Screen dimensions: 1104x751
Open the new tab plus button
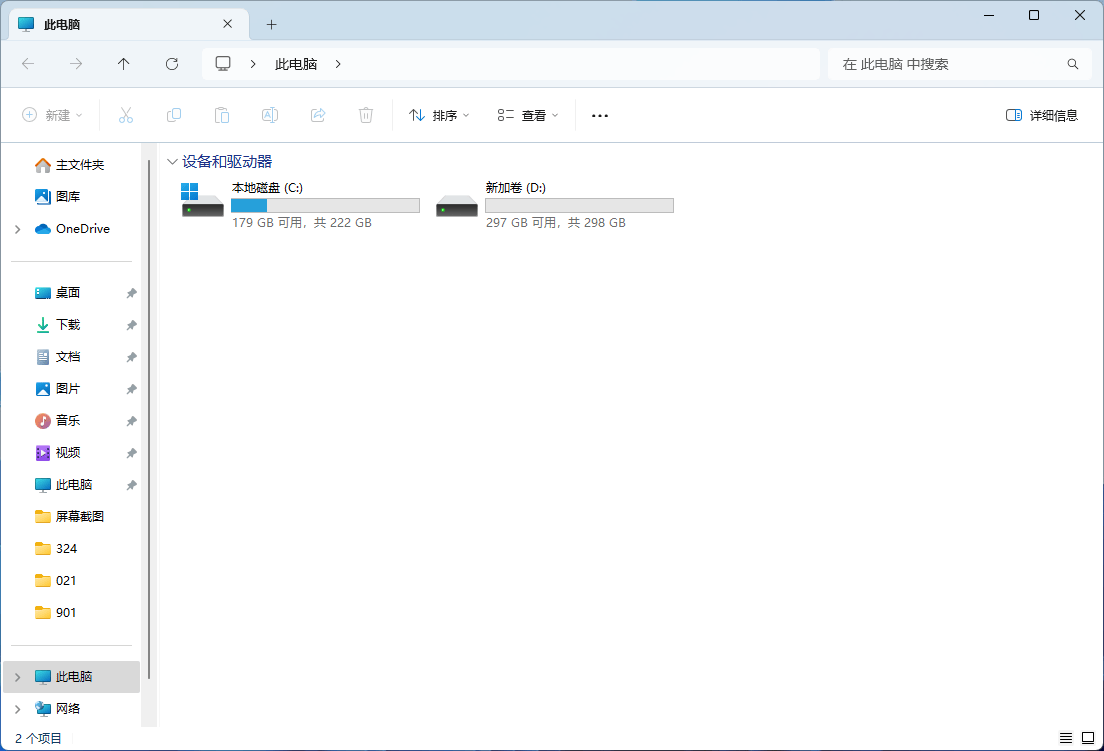pyautogui.click(x=271, y=24)
